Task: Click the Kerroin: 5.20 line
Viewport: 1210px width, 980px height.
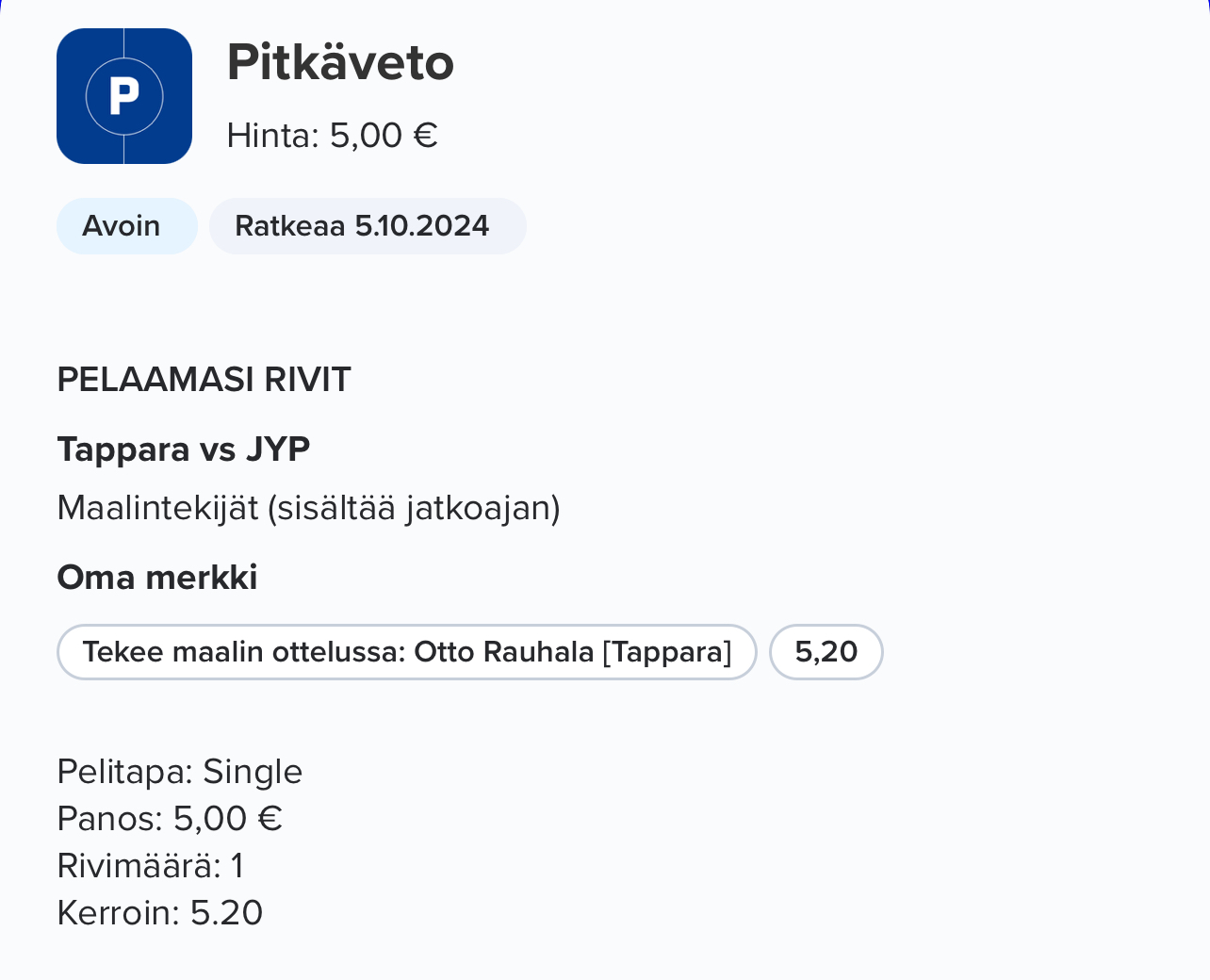Action: (160, 913)
